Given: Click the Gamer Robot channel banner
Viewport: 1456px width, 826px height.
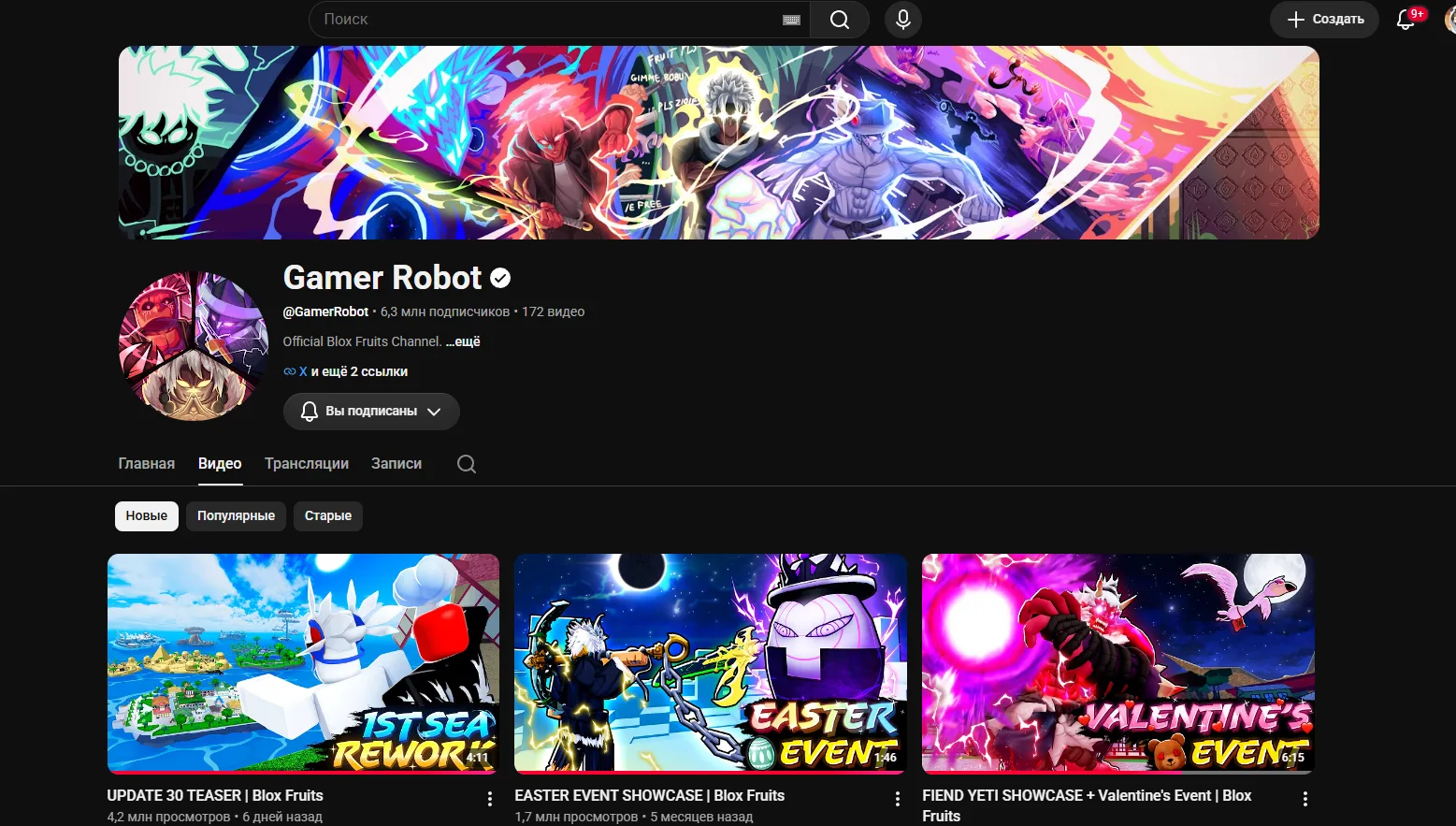Looking at the screenshot, I should click(x=719, y=142).
